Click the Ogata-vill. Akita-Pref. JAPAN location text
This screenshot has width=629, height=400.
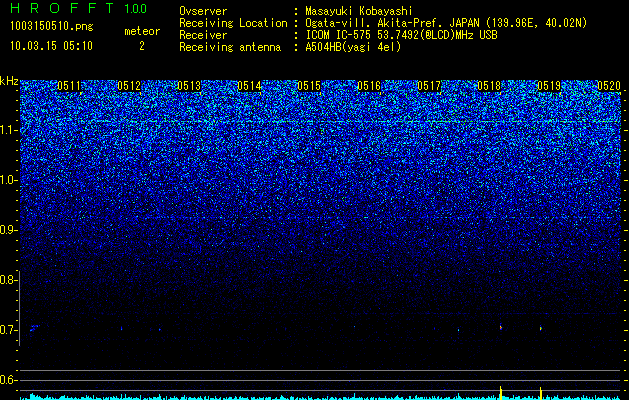click(446, 23)
